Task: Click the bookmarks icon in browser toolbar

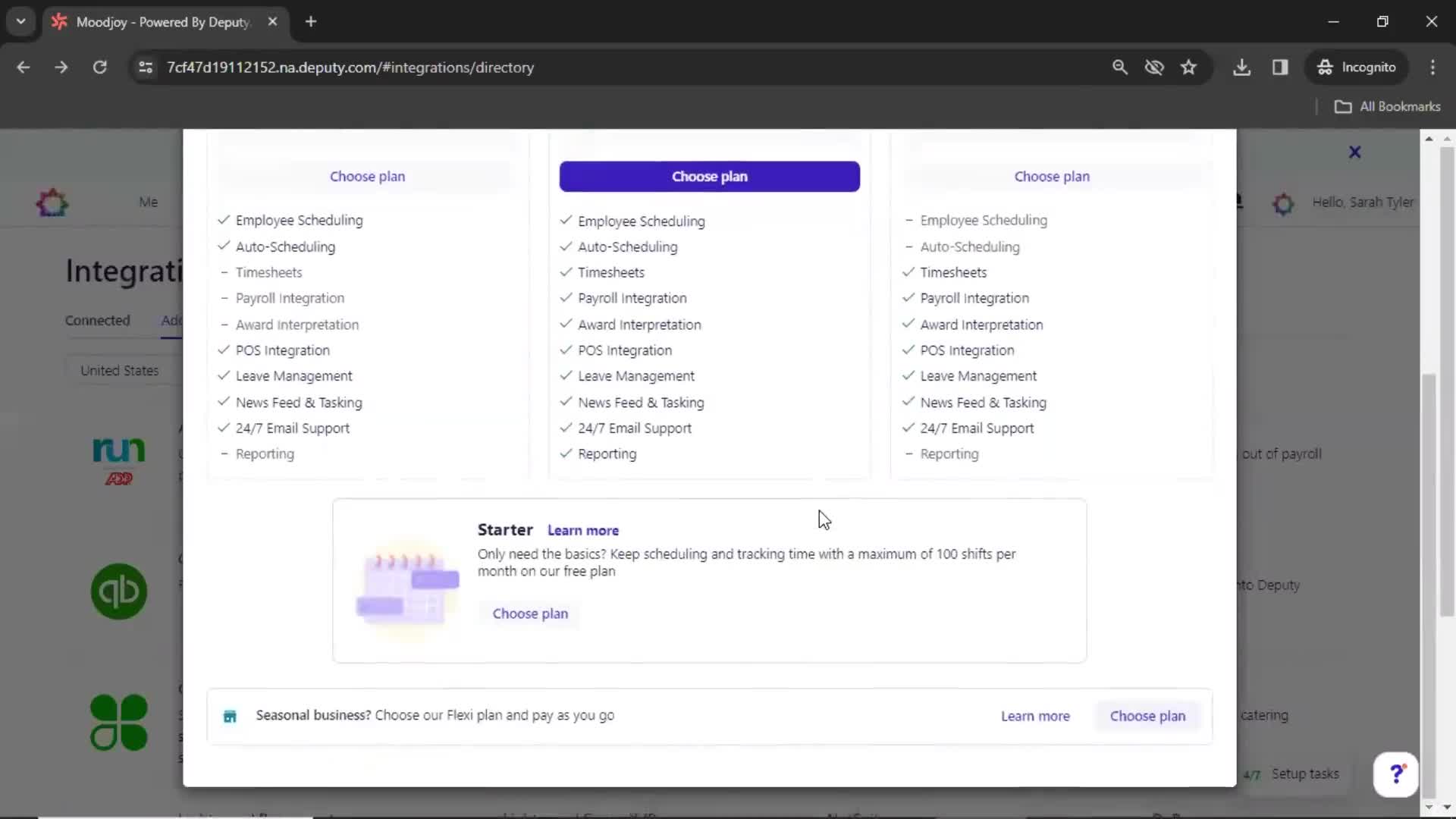Action: point(1189,67)
